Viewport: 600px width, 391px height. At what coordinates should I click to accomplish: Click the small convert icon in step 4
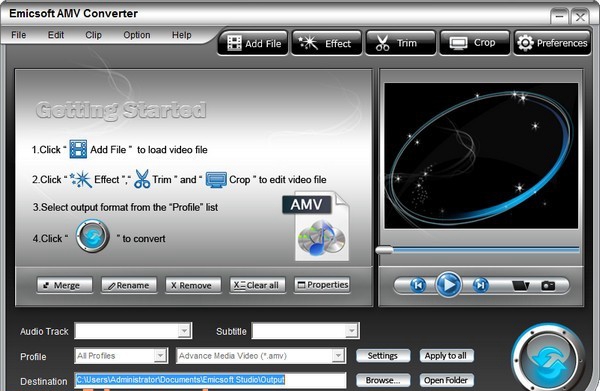coord(92,236)
